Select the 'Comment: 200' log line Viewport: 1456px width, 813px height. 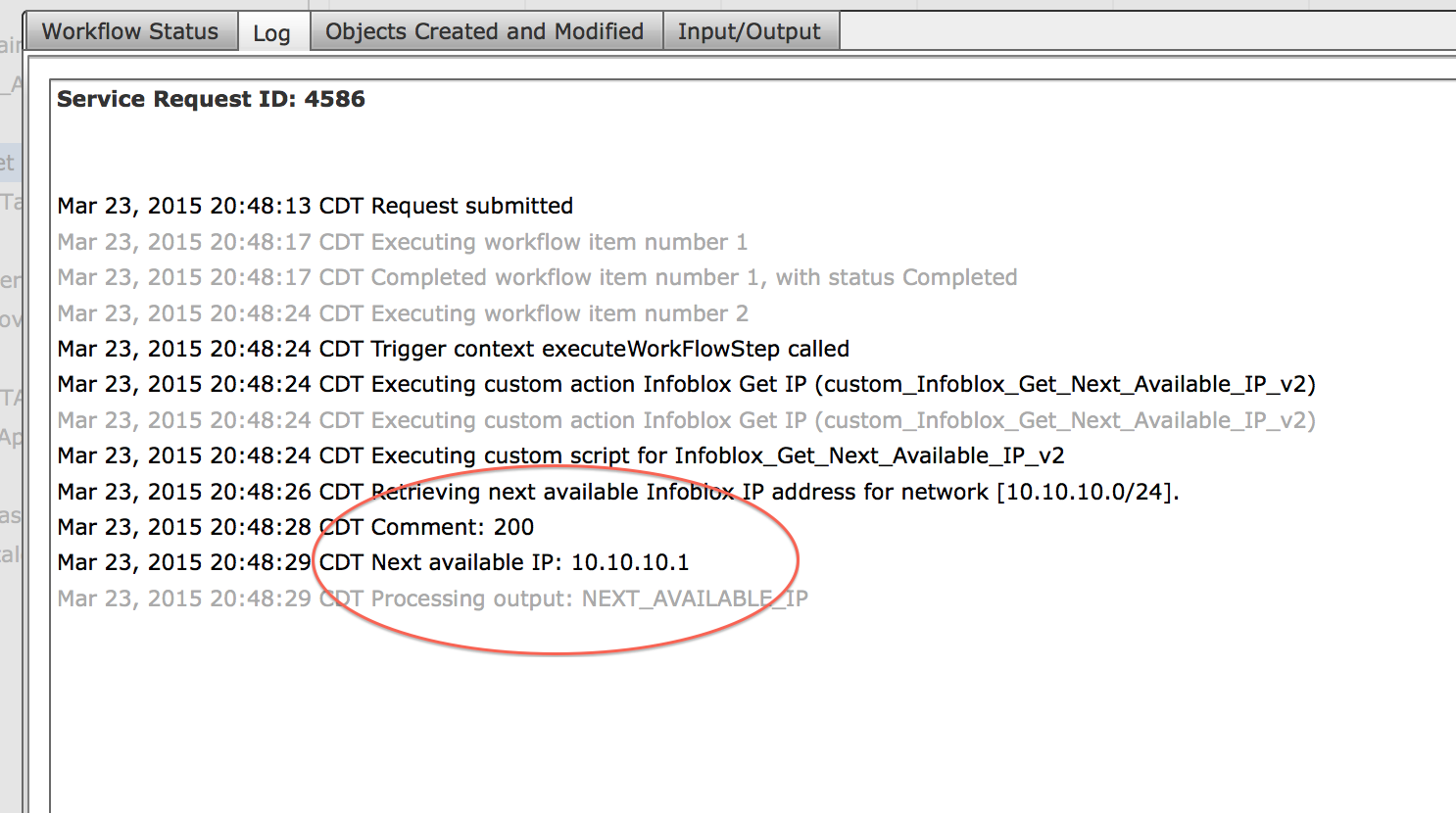coord(296,527)
